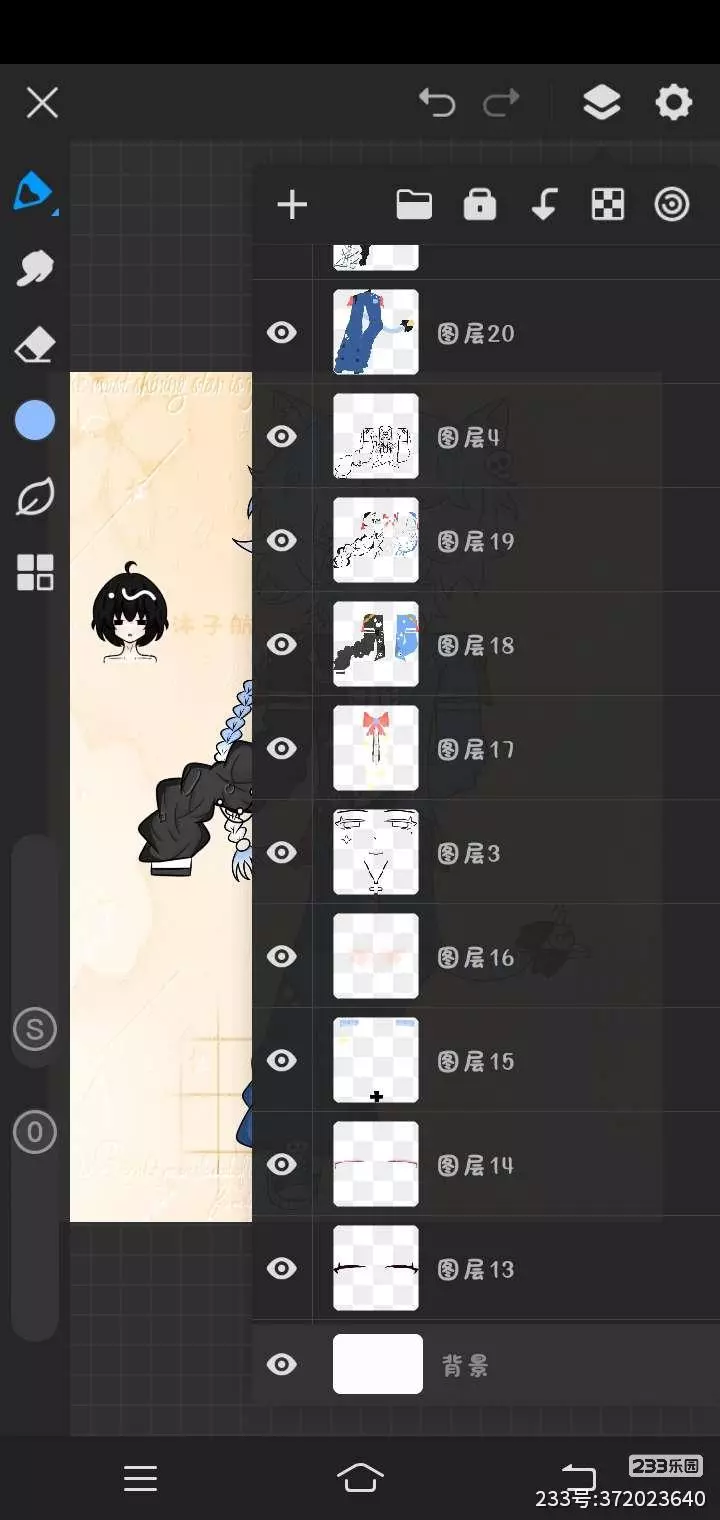Redo the last action
Viewport: 720px width, 1520px height.
click(x=501, y=102)
